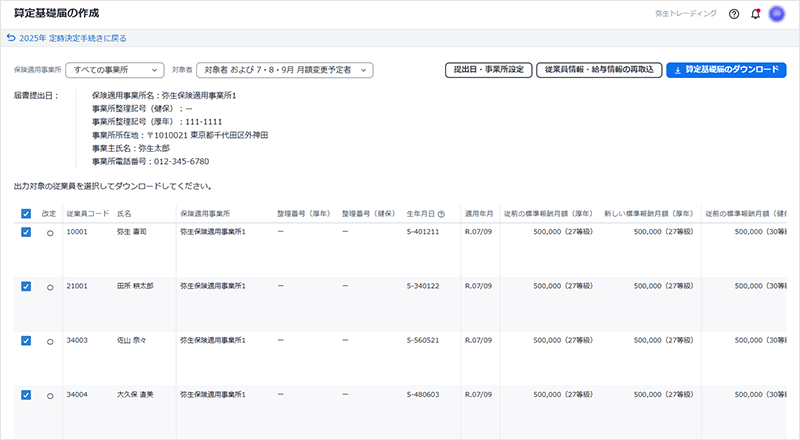
Task: Uncheck the row for employee 10001
Action: 26,231
